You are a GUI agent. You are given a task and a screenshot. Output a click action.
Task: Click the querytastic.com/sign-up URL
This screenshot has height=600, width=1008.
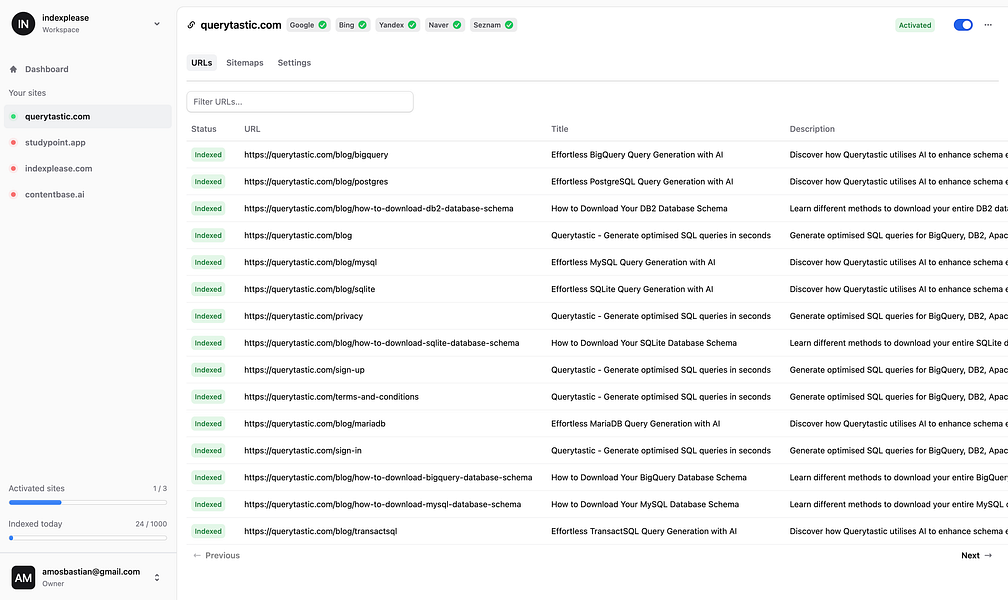click(304, 370)
